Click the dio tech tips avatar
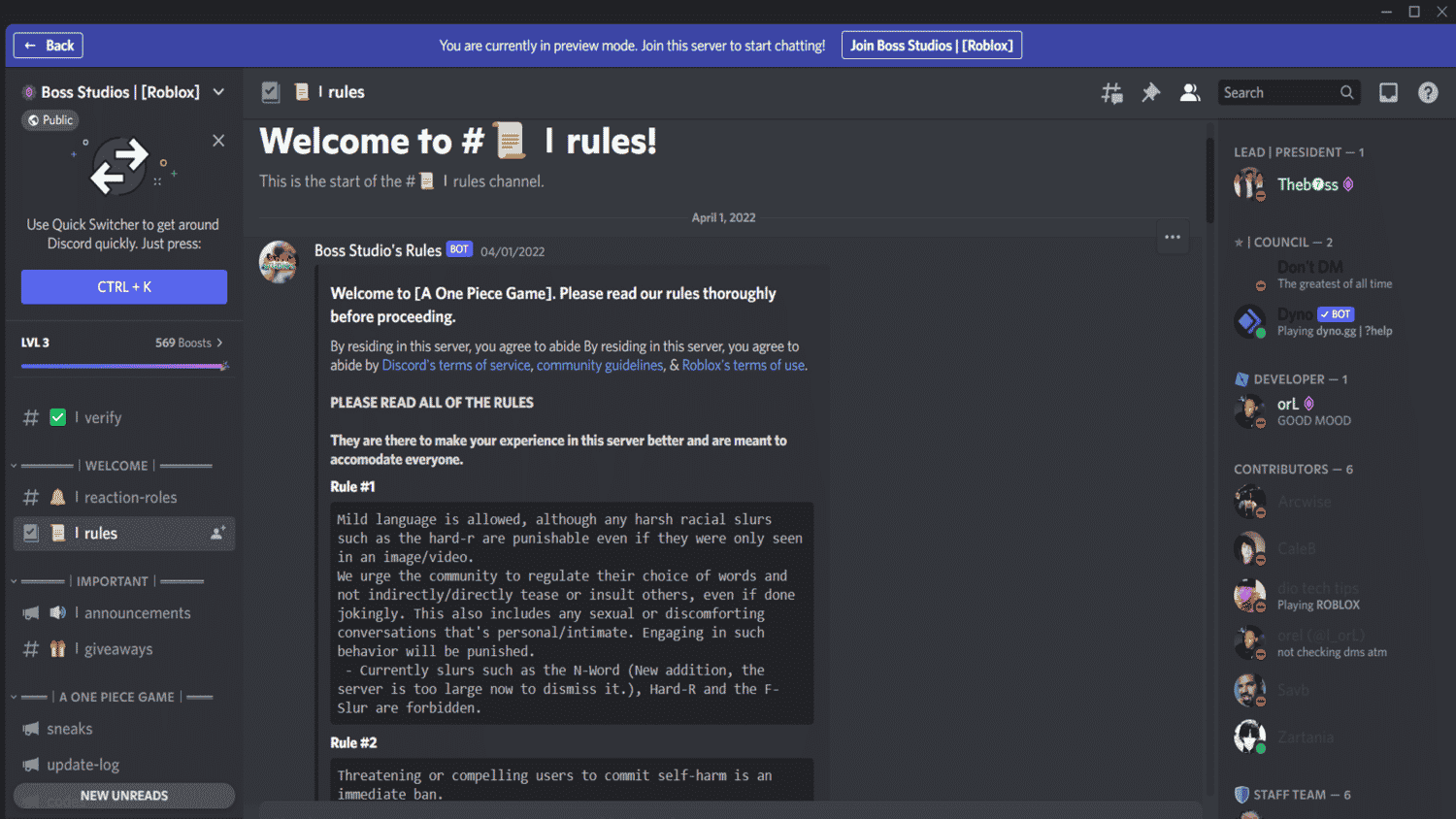The image size is (1456, 819). click(x=1249, y=596)
